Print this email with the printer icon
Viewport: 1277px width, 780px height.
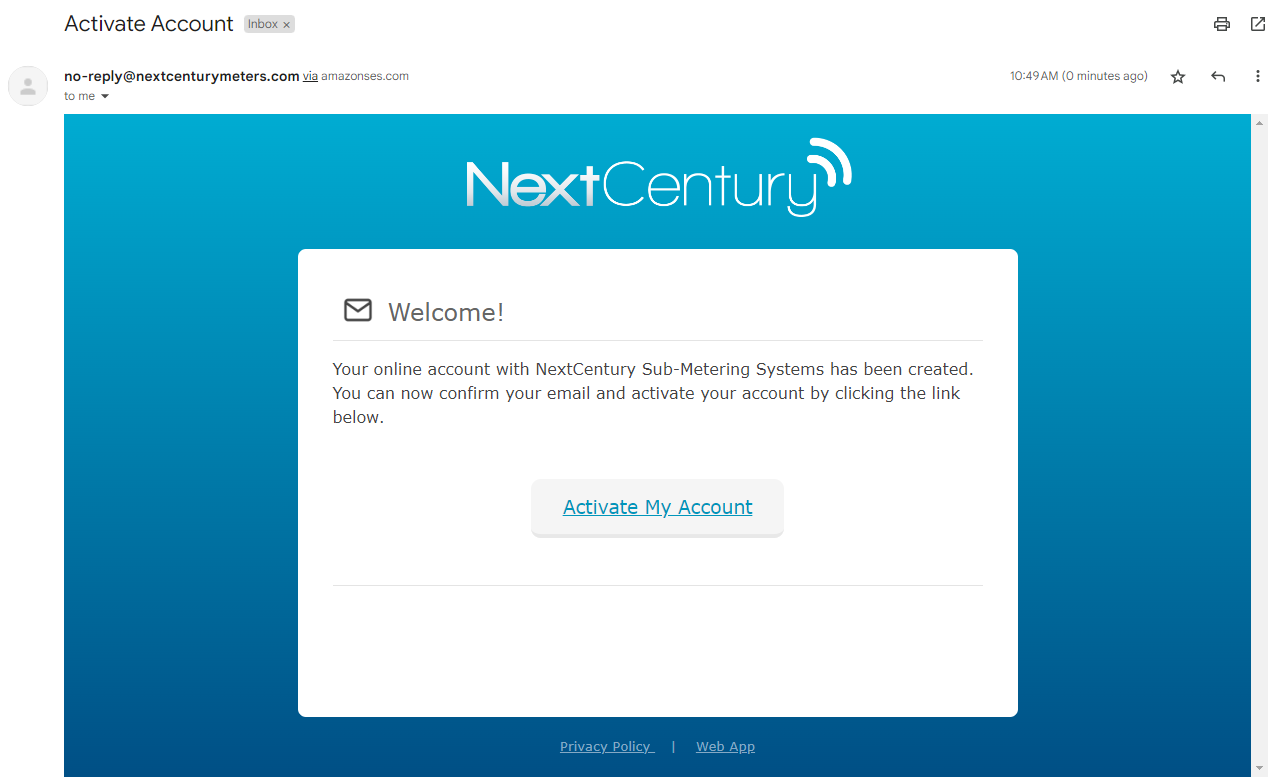coord(1221,24)
